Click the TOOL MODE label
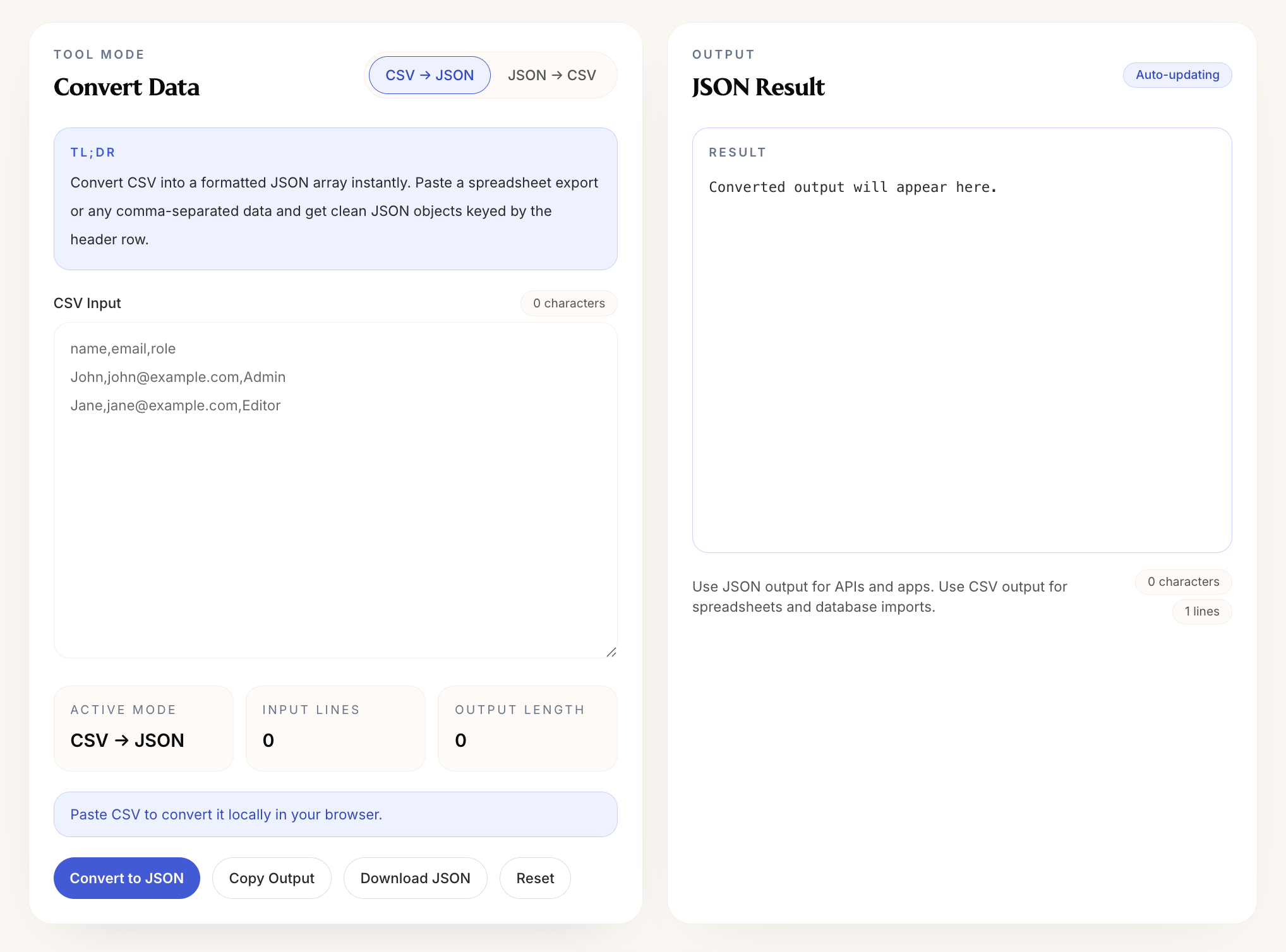The width and height of the screenshot is (1286, 952). click(x=99, y=54)
